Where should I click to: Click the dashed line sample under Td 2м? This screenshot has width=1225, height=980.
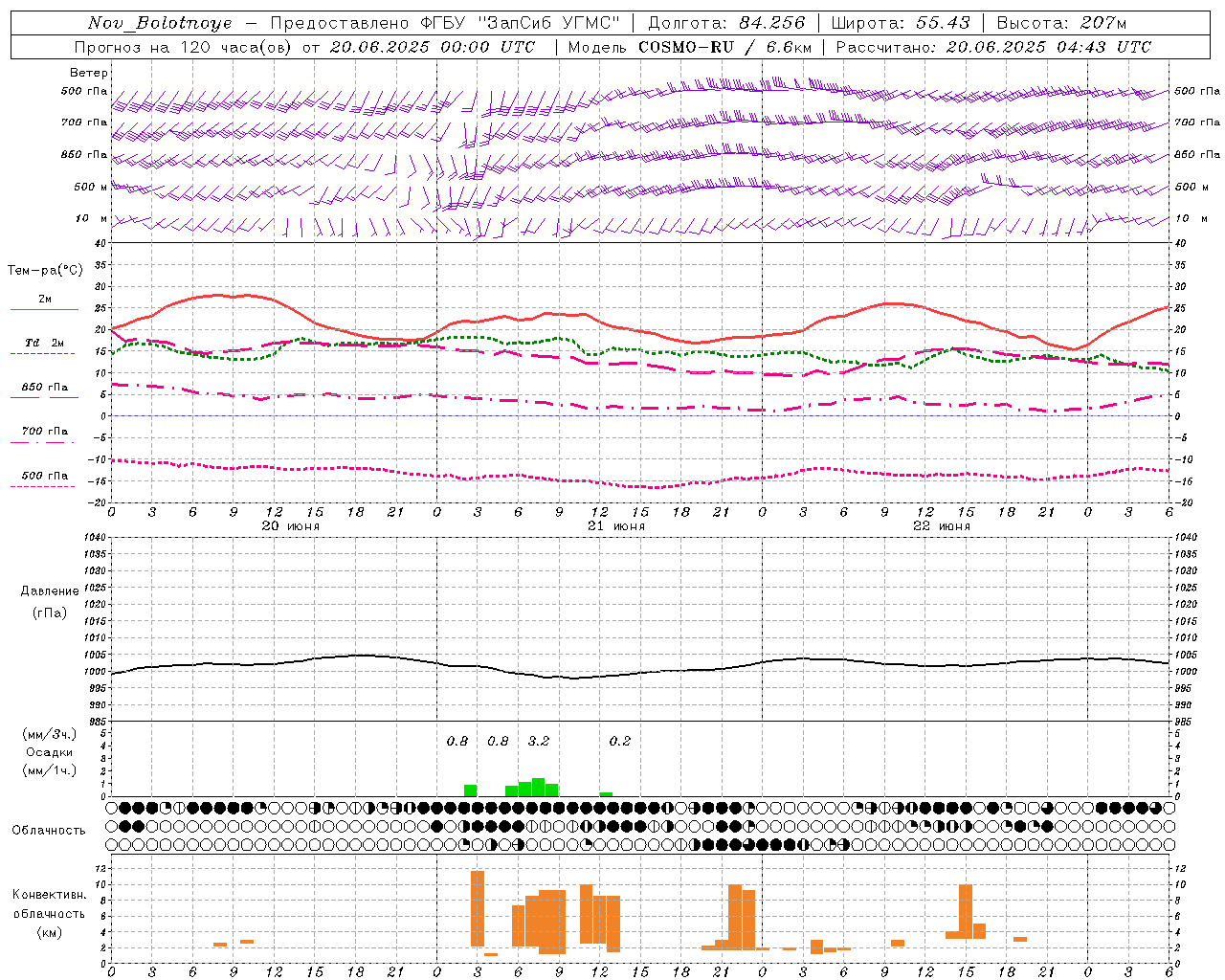43,353
